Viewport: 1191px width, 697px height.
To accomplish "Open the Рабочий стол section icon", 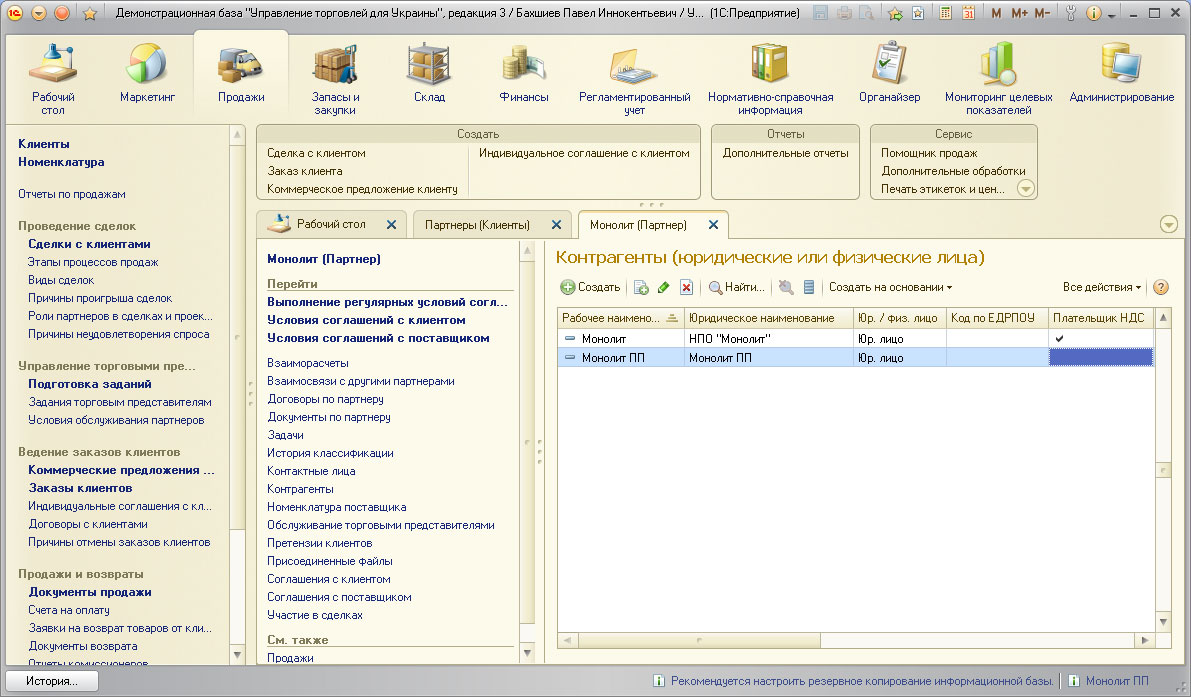I will (52, 79).
